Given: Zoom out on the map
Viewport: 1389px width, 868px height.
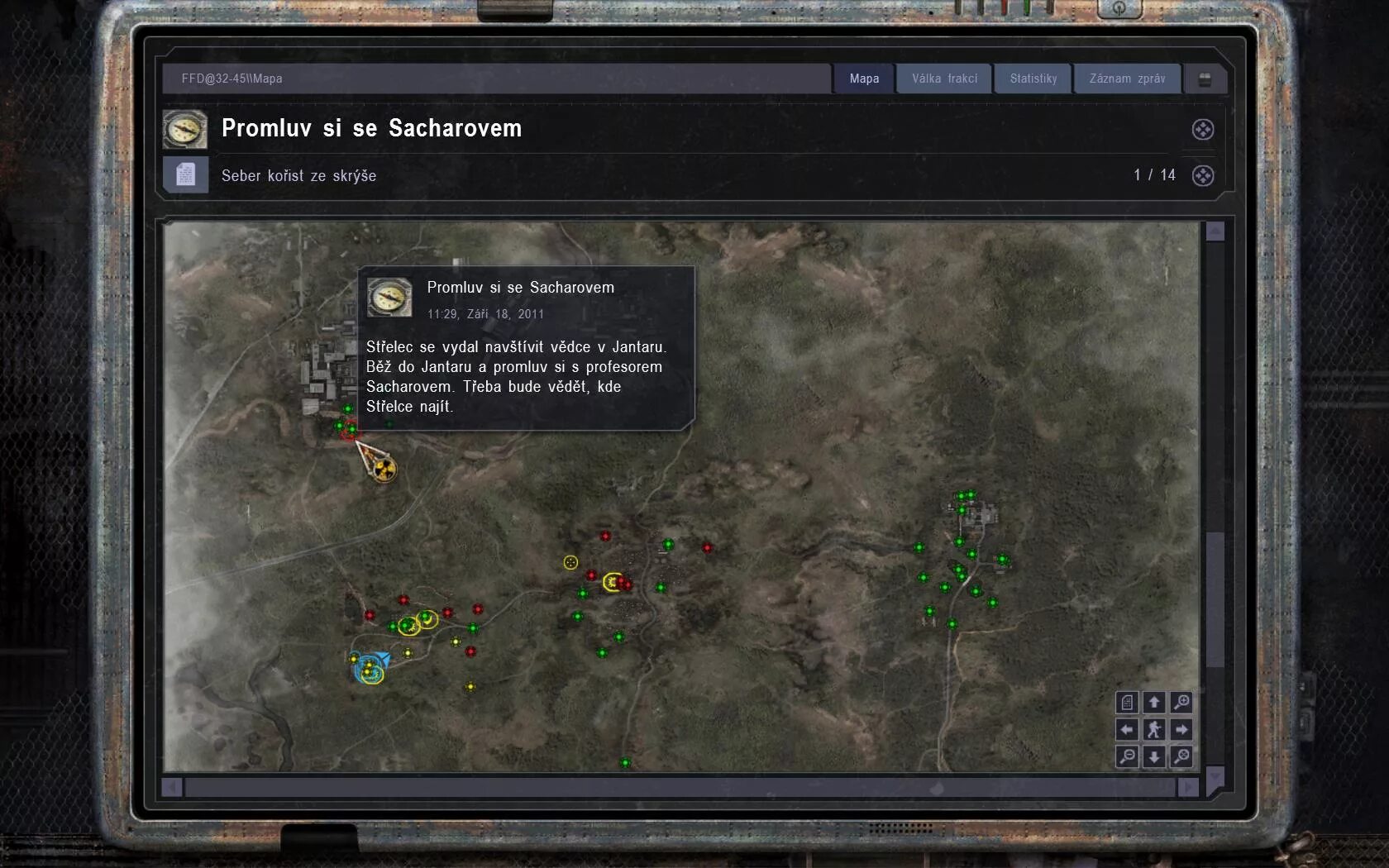Looking at the screenshot, I should pyautogui.click(x=1127, y=756).
